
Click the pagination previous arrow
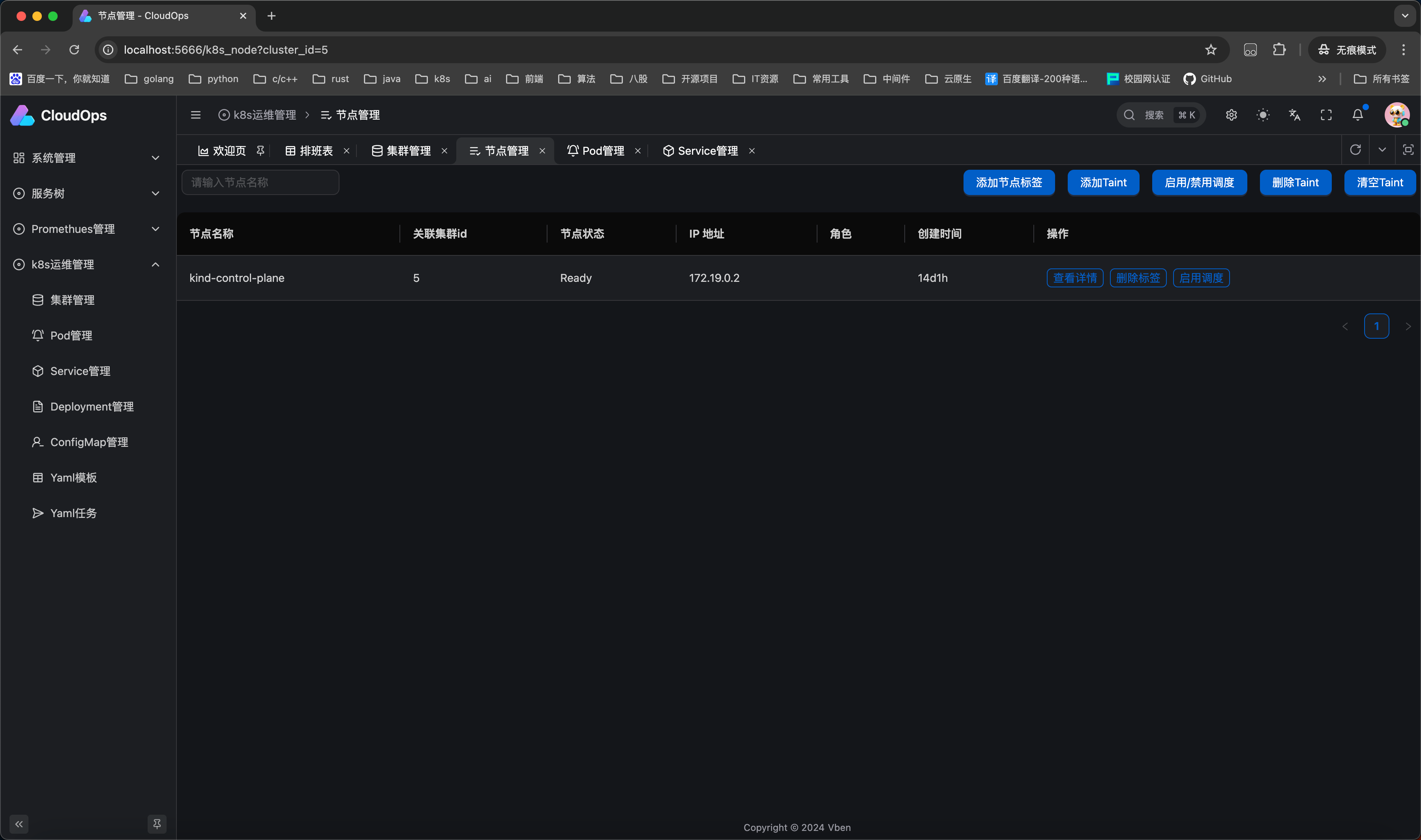click(1345, 326)
